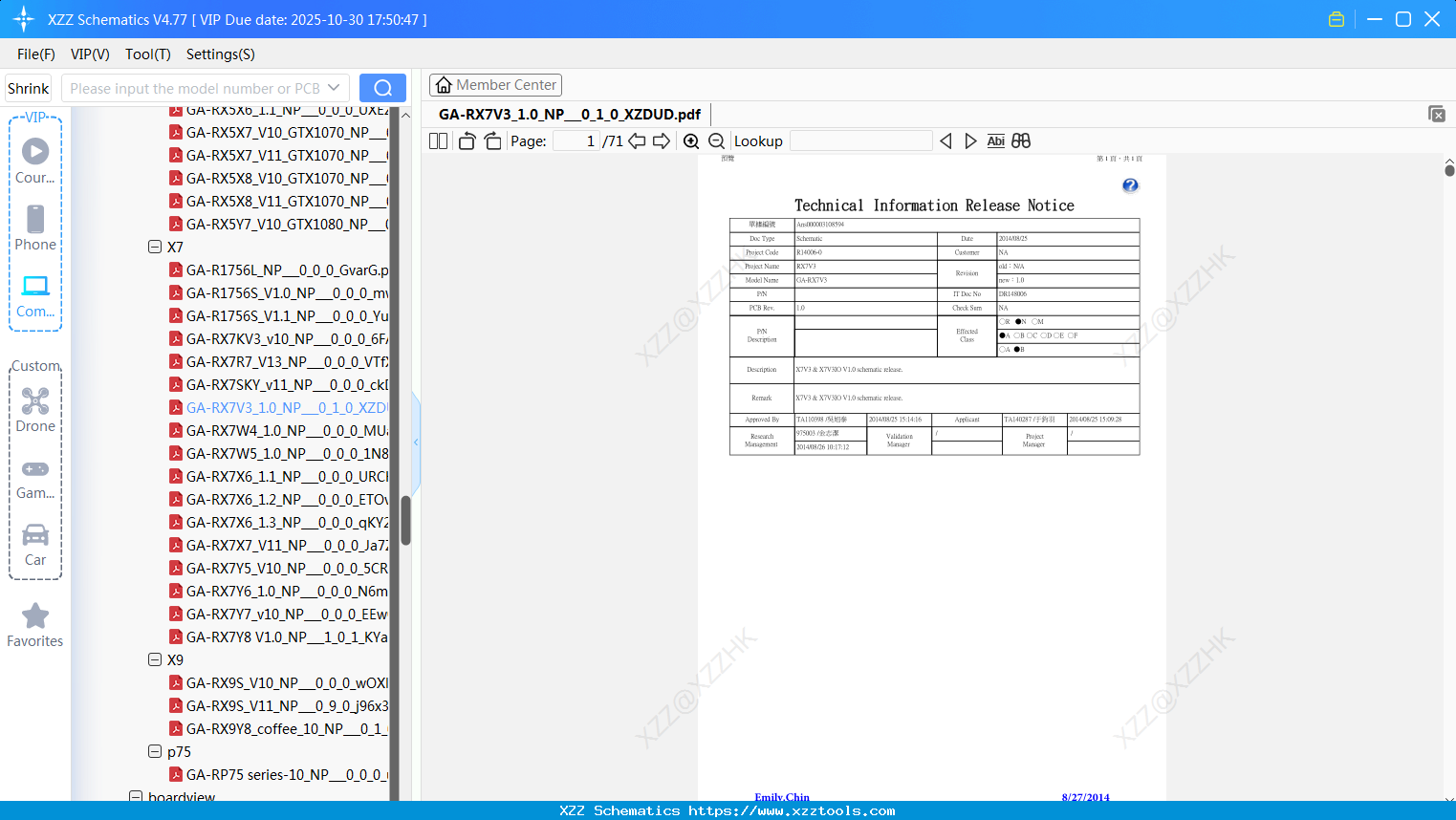Click the Shrink button
Image resolution: width=1456 pixels, height=820 pixels.
[x=28, y=88]
